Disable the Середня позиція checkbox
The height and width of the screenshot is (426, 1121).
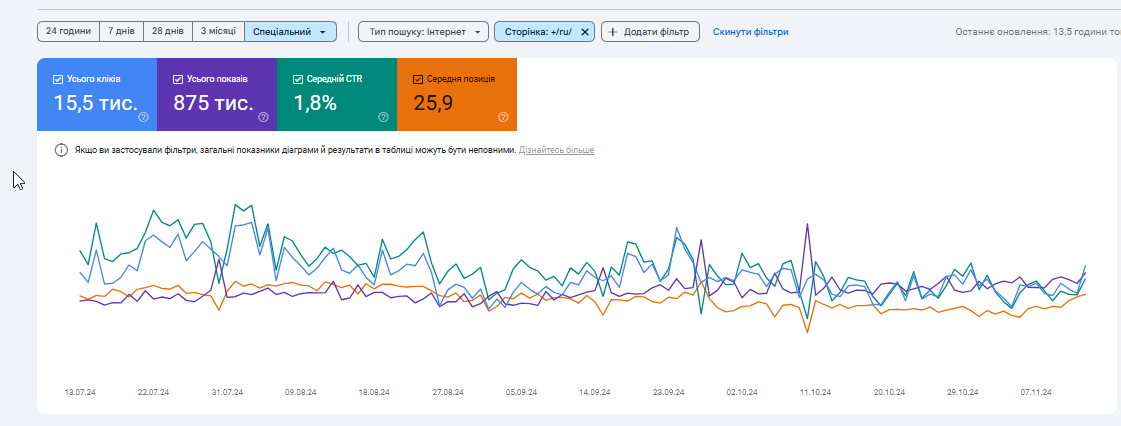(418, 78)
